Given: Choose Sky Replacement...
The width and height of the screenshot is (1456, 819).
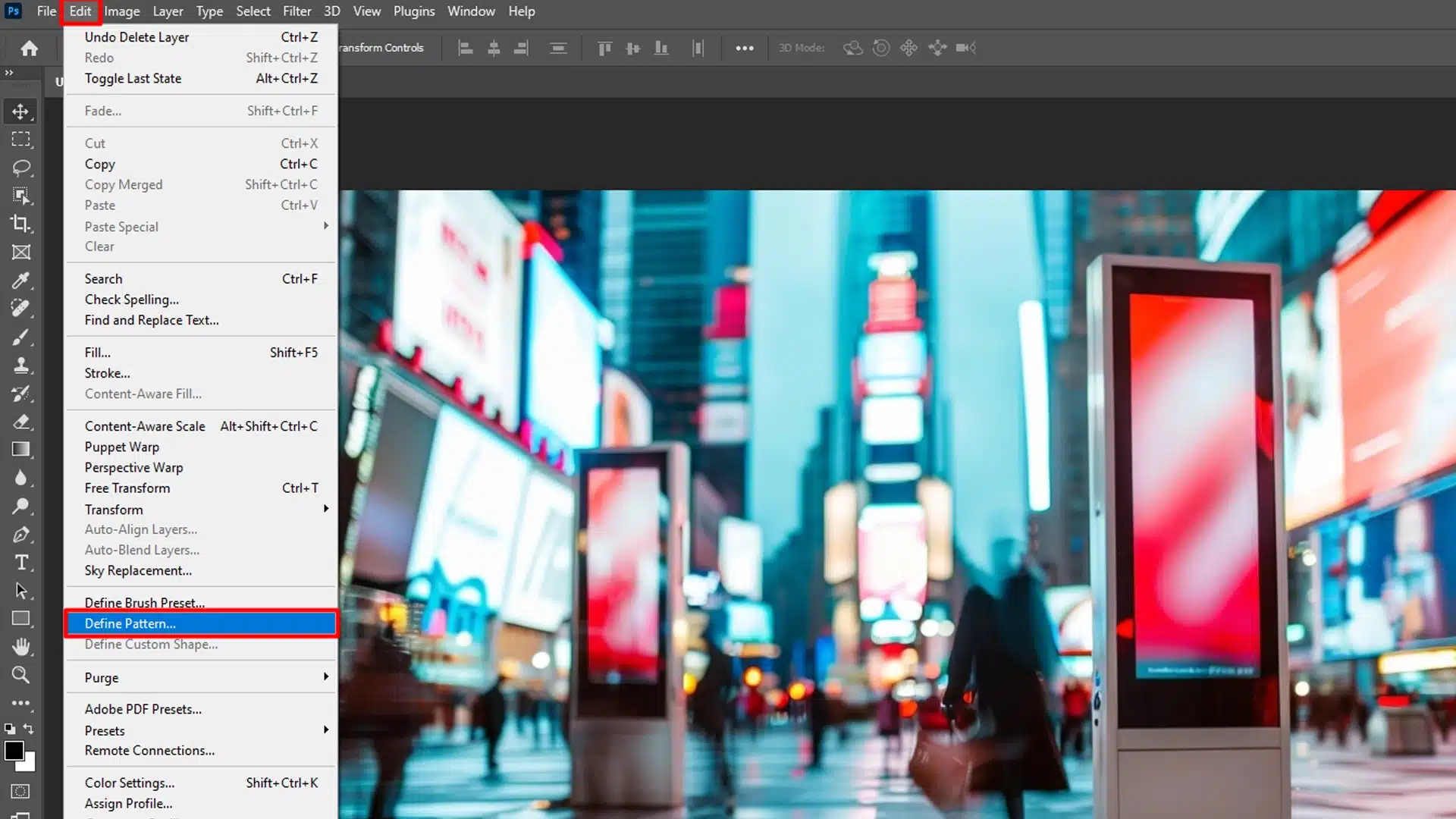Looking at the screenshot, I should click(201, 570).
